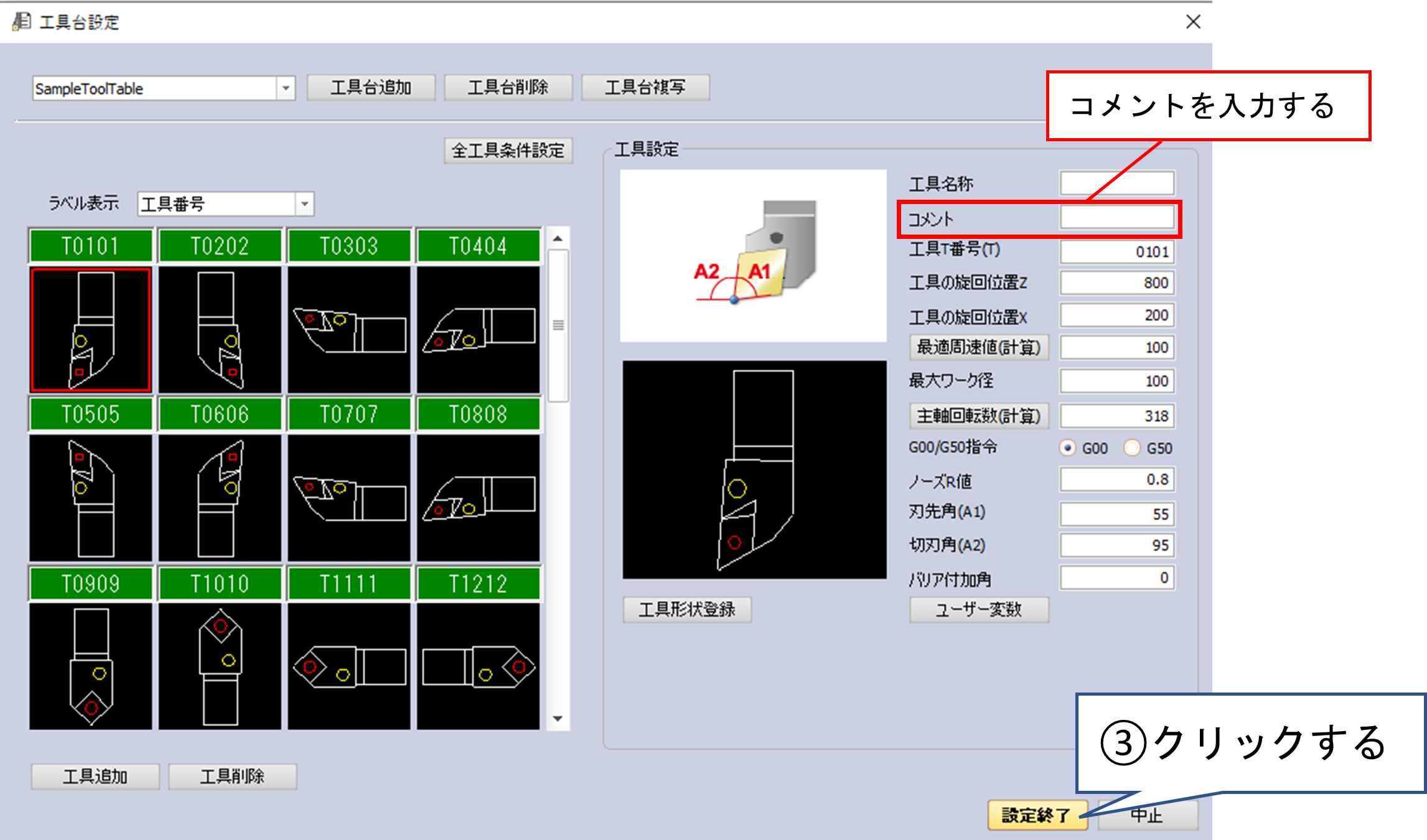Viewport: 1427px width, 840px height.
Task: Click the T1111 green label header
Action: point(349,584)
